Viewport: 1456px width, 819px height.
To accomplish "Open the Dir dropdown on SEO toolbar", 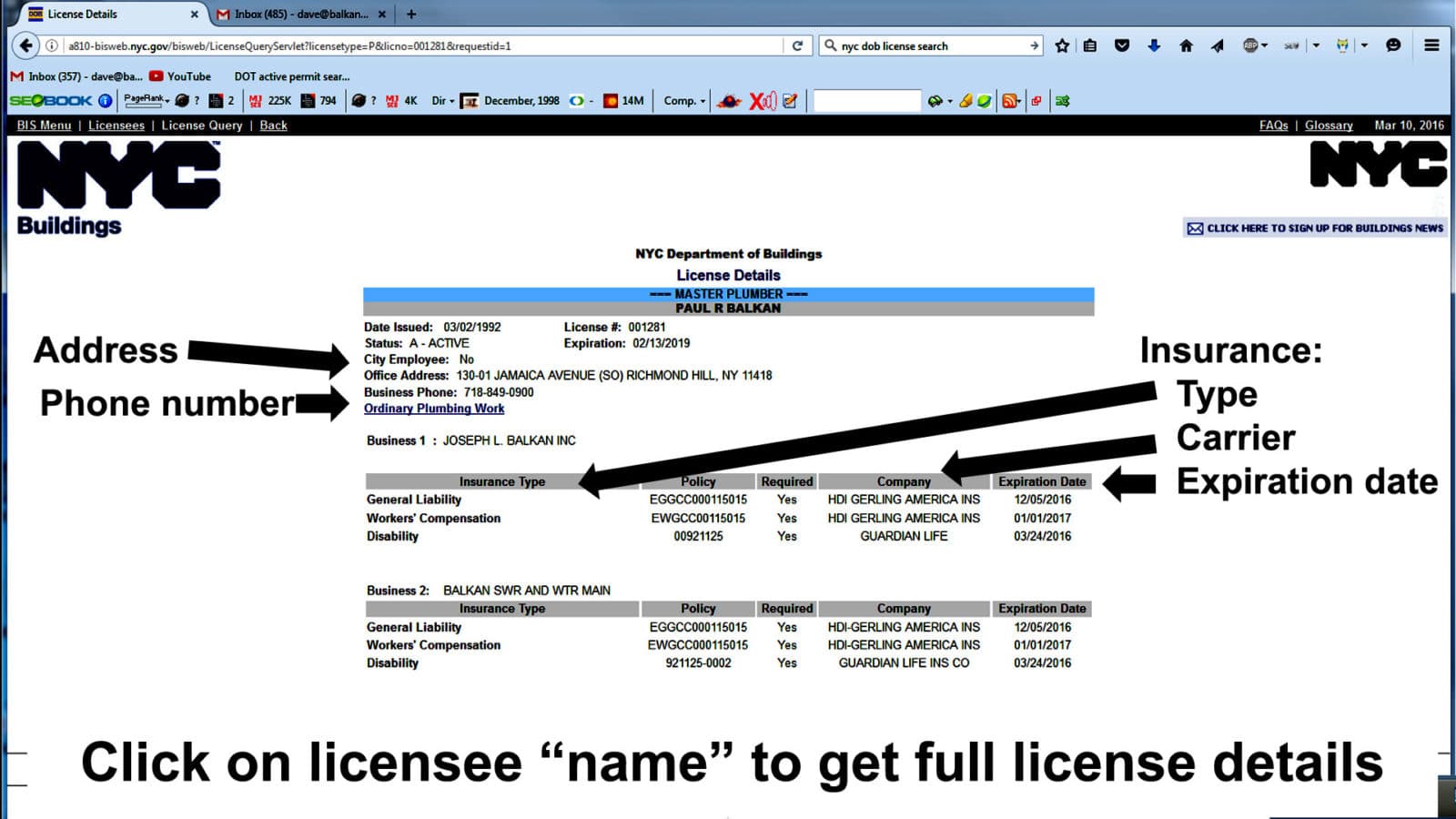I will 443,101.
